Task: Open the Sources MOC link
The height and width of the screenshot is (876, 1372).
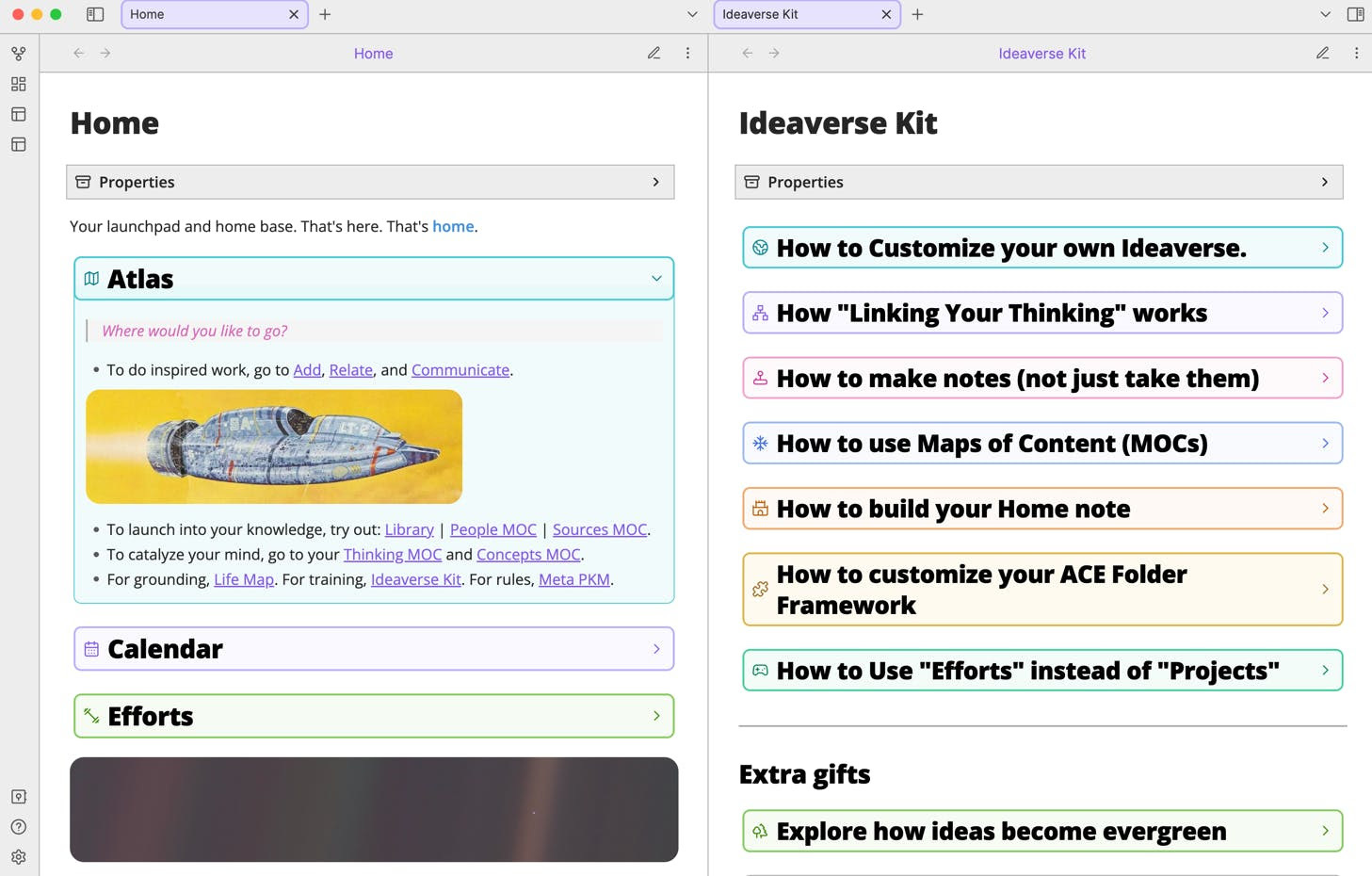Action: 600,529
